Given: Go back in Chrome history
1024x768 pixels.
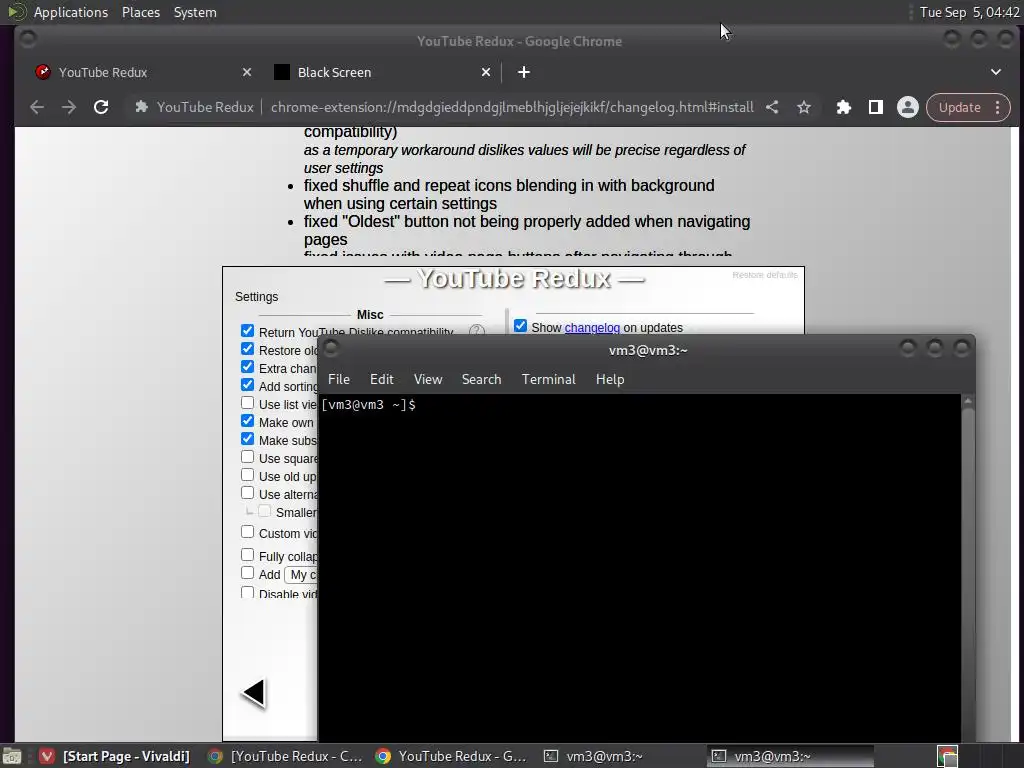Looking at the screenshot, I should click(37, 107).
